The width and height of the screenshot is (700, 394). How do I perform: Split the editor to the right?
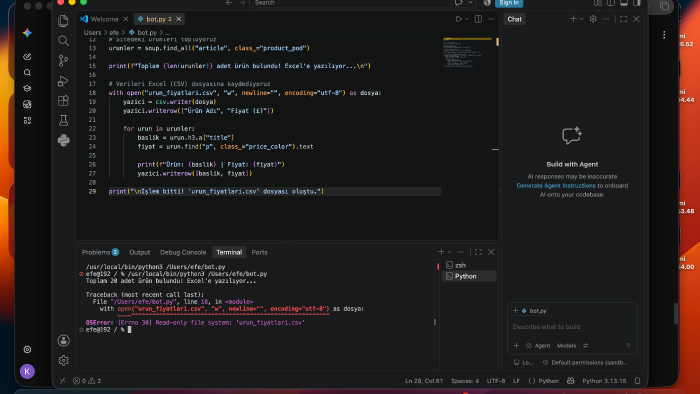tap(478, 19)
